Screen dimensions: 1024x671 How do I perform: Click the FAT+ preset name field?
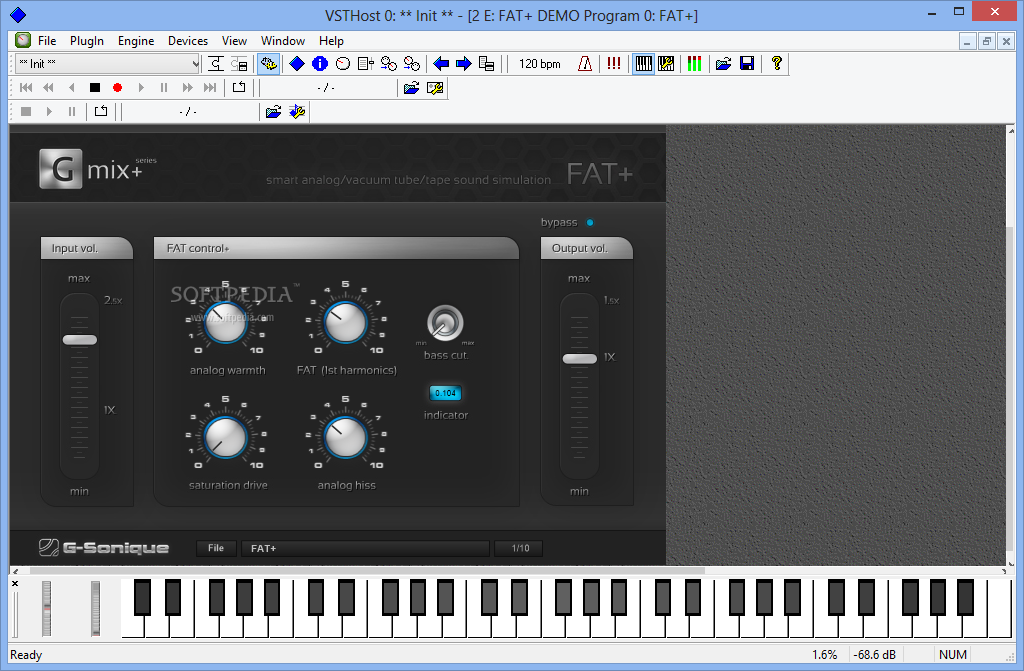[x=366, y=548]
